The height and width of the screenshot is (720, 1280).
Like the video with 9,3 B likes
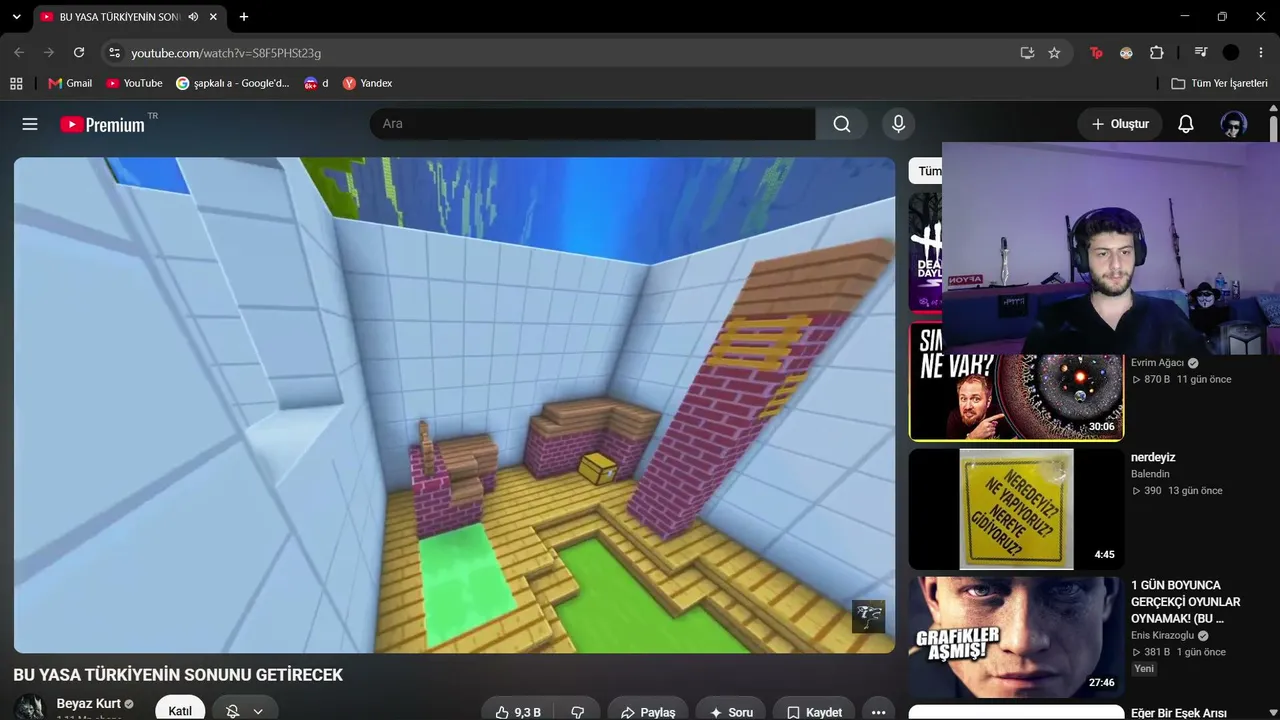pyautogui.click(x=517, y=712)
